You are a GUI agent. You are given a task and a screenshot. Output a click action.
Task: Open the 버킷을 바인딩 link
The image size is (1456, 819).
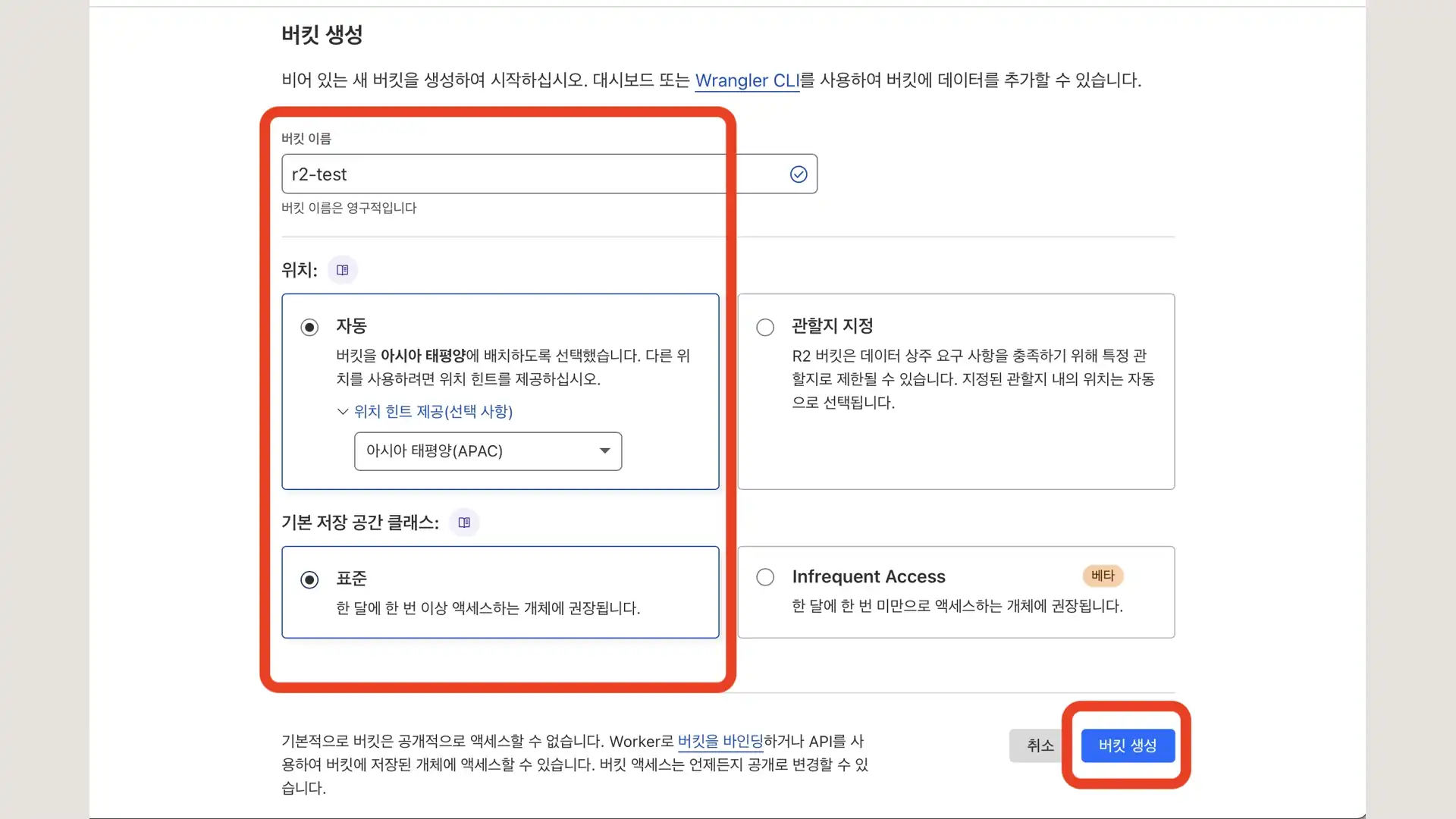[720, 742]
